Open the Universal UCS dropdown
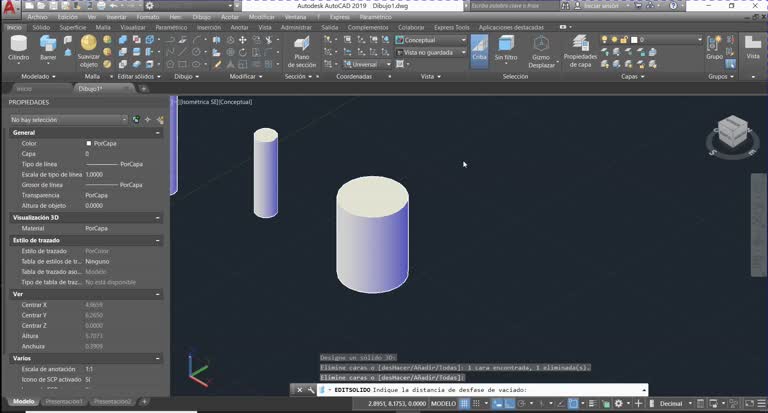Screen dimensions: 768x413 (367, 64)
